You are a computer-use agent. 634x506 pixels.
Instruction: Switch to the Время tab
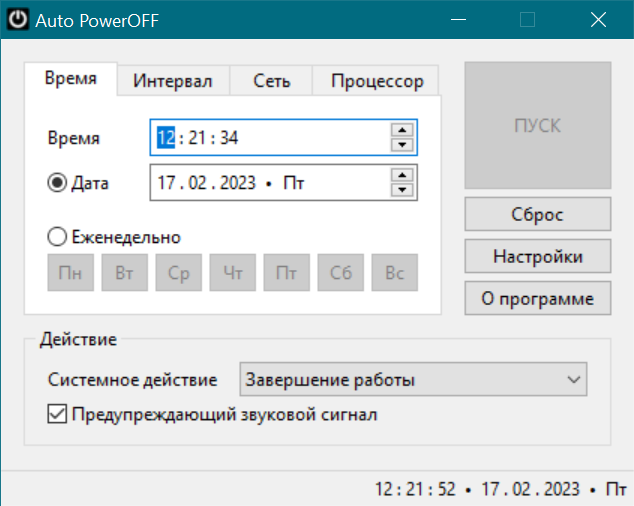[71, 78]
